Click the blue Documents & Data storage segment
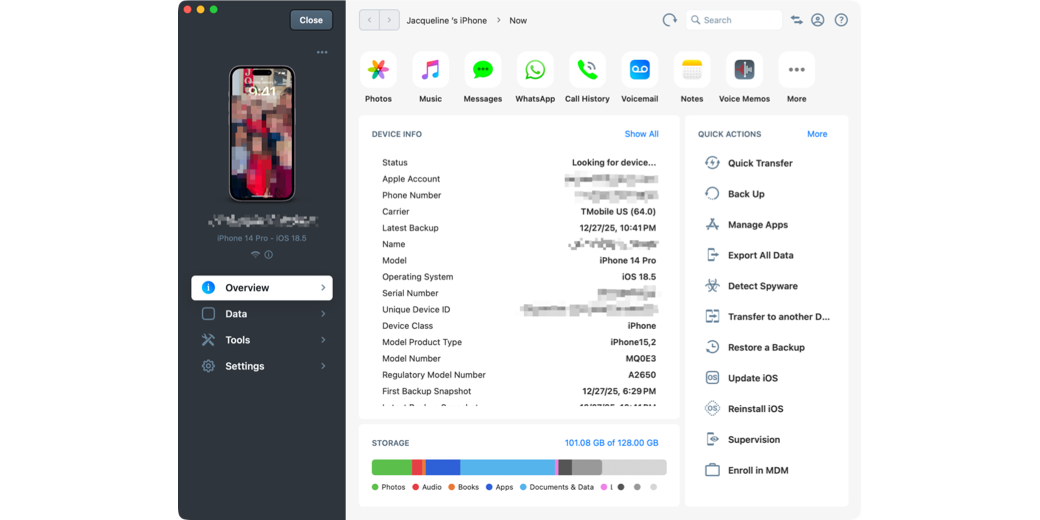This screenshot has height=520, width=1040. click(x=507, y=467)
